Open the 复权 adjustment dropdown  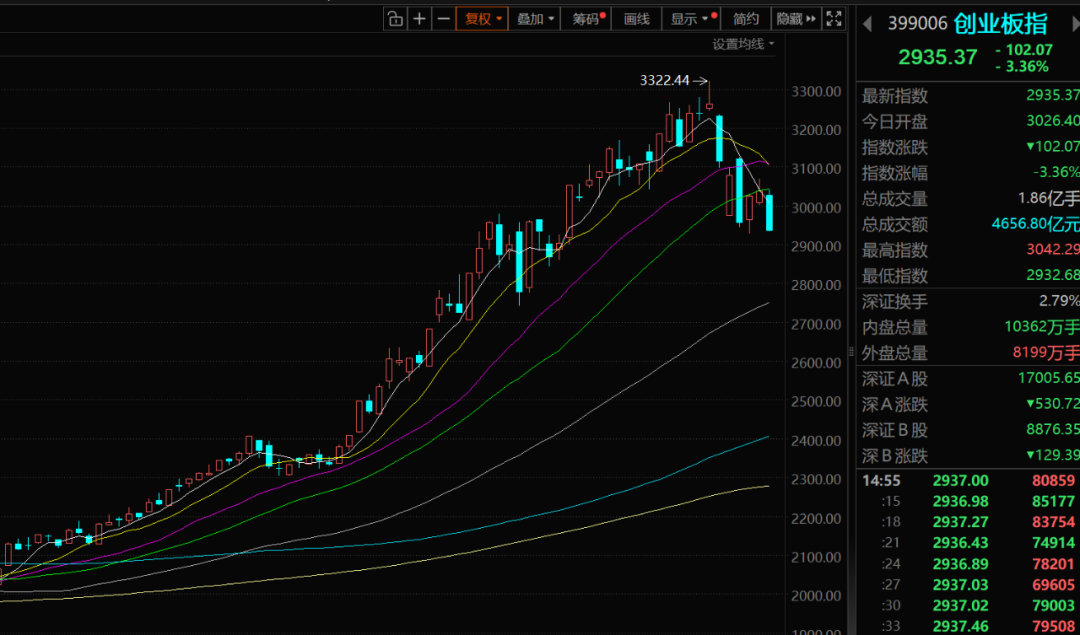point(482,18)
